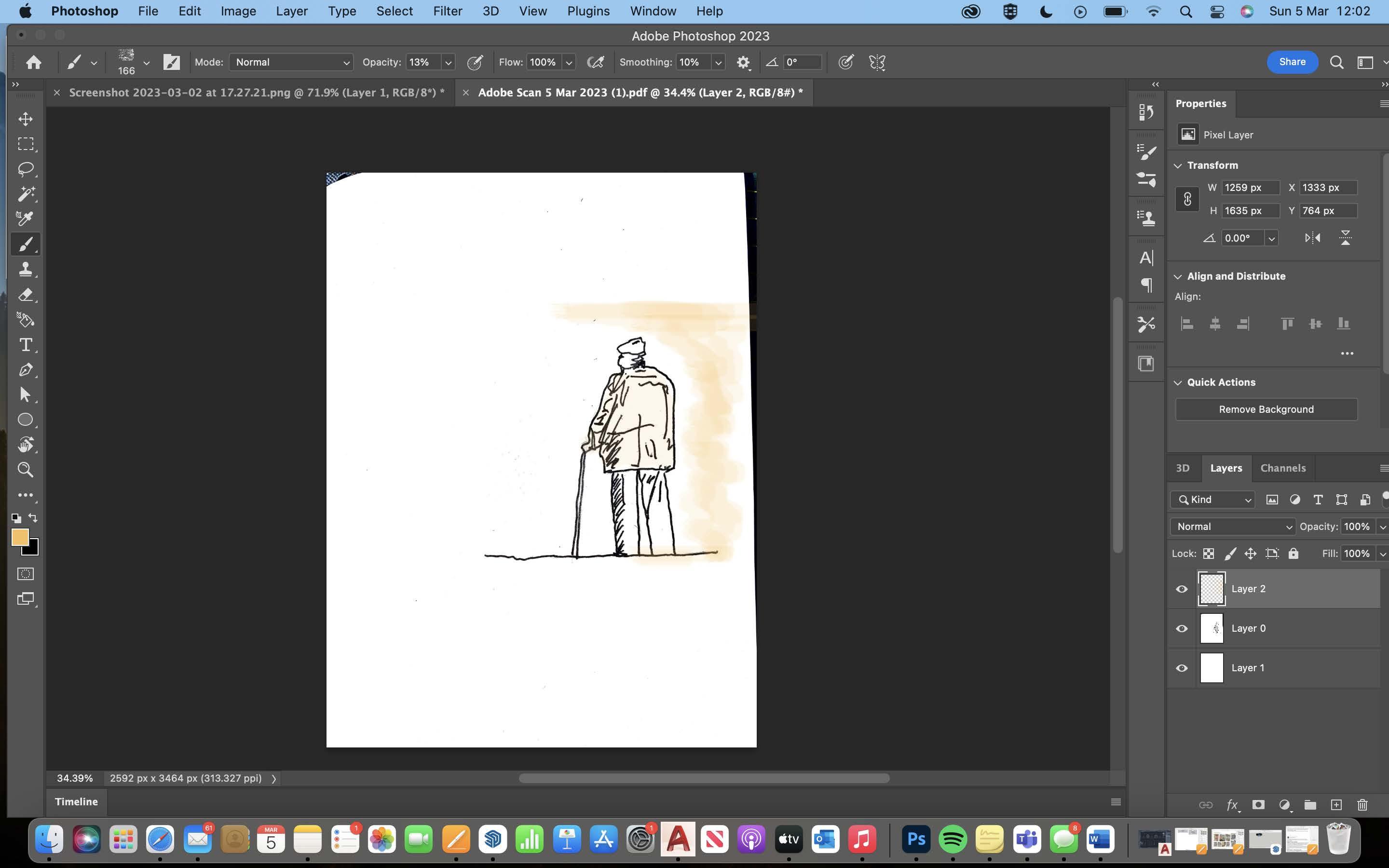Hide Layer 2 visibility eye
1389x868 pixels.
click(1182, 589)
